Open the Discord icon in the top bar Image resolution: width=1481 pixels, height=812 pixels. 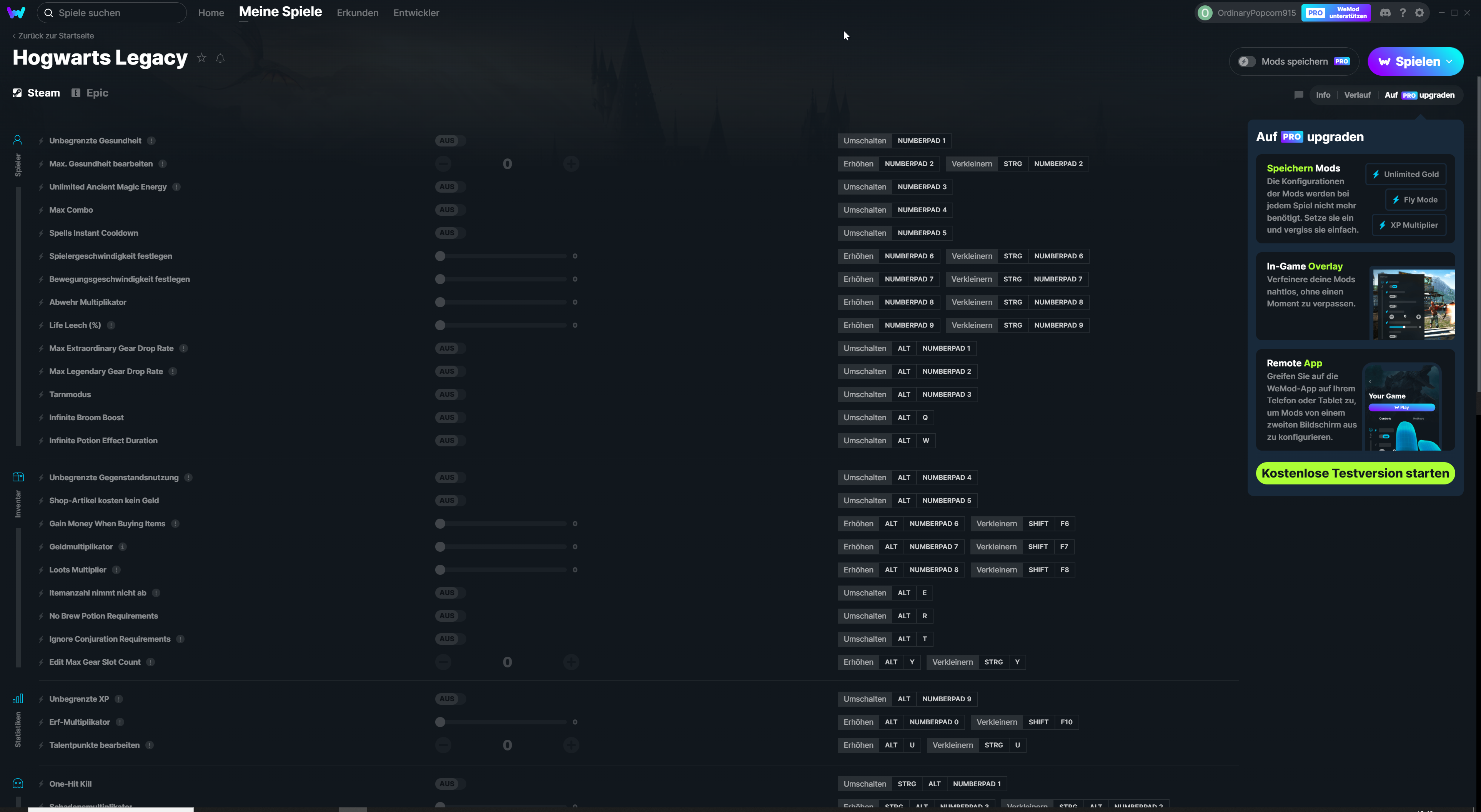click(1385, 13)
